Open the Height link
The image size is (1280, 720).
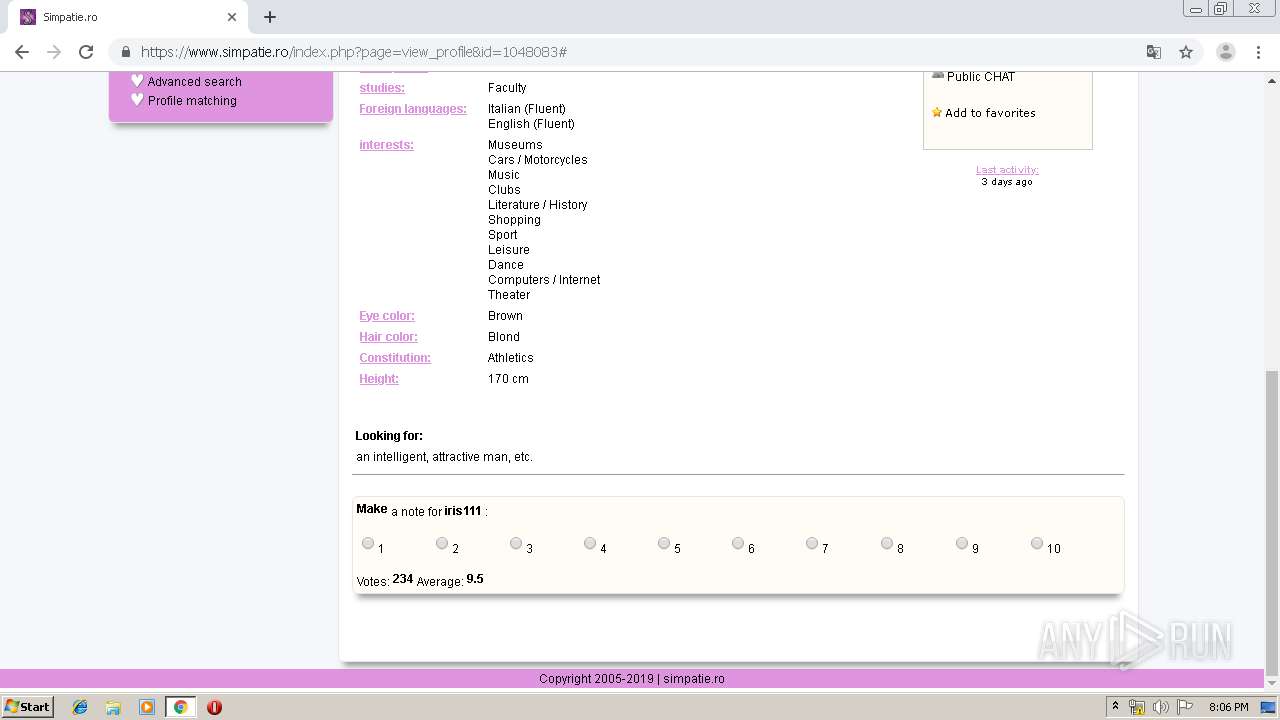click(x=379, y=379)
